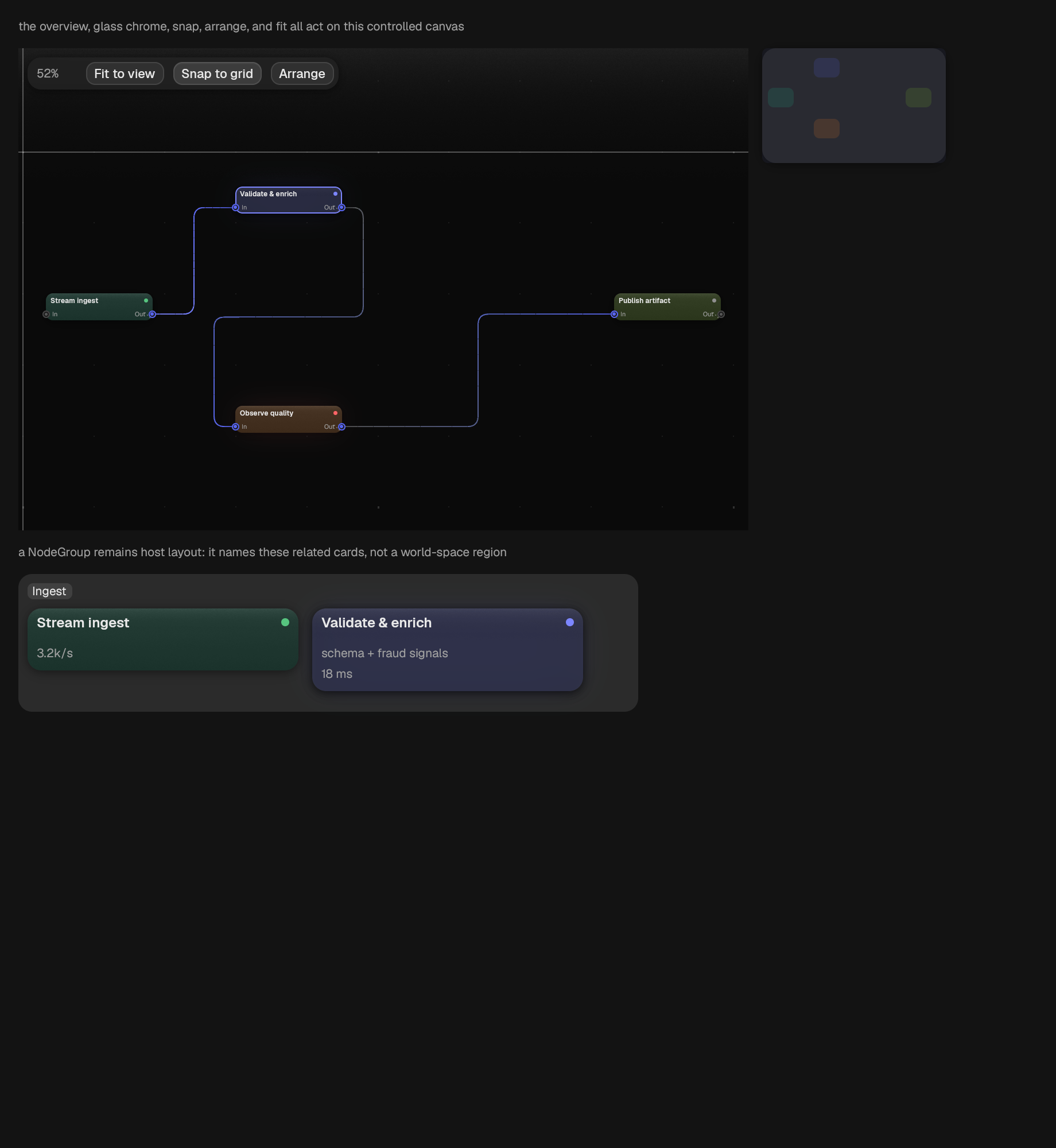1056x1148 pixels.
Task: Click the Arrange button
Action: tap(302, 73)
